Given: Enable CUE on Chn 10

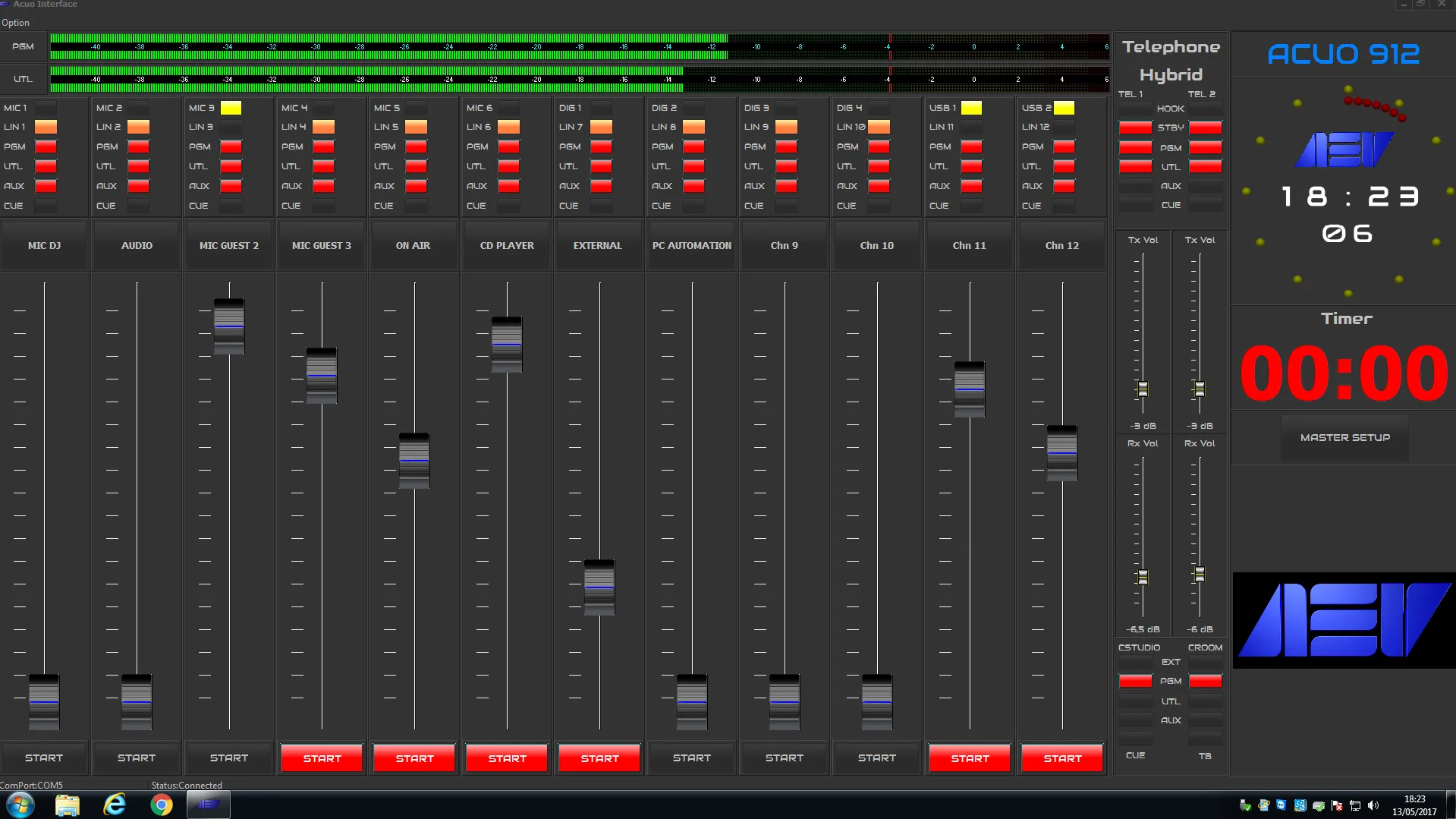Looking at the screenshot, I should (879, 206).
